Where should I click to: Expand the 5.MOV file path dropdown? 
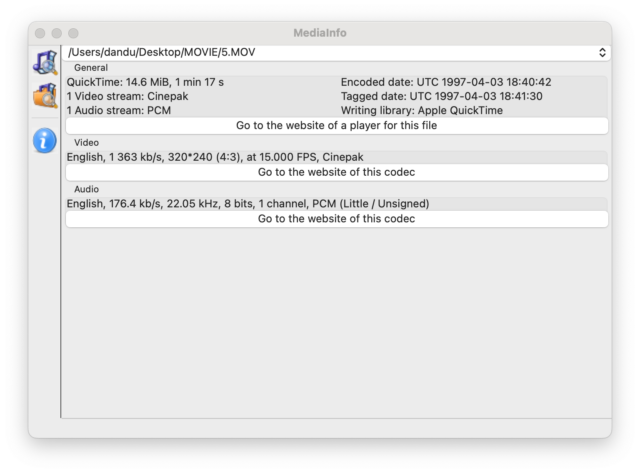tap(336, 53)
